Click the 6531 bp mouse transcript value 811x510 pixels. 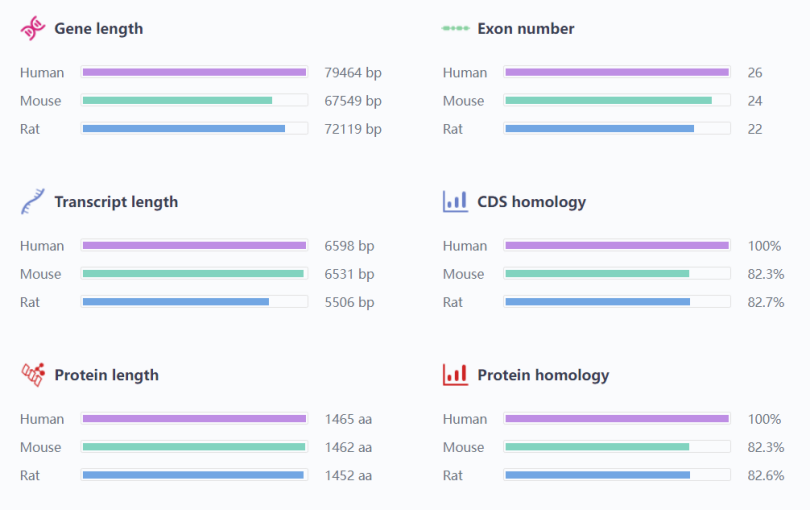(349, 274)
